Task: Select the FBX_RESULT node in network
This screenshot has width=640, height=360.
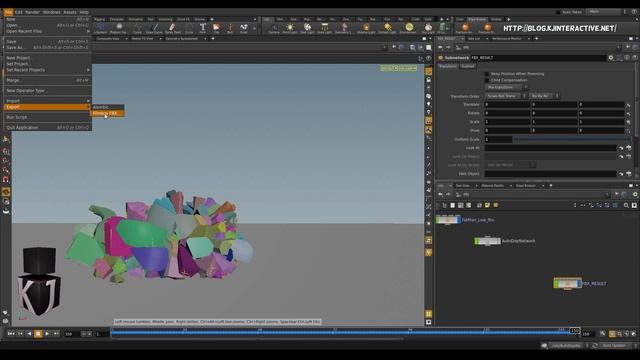Action: coord(567,283)
